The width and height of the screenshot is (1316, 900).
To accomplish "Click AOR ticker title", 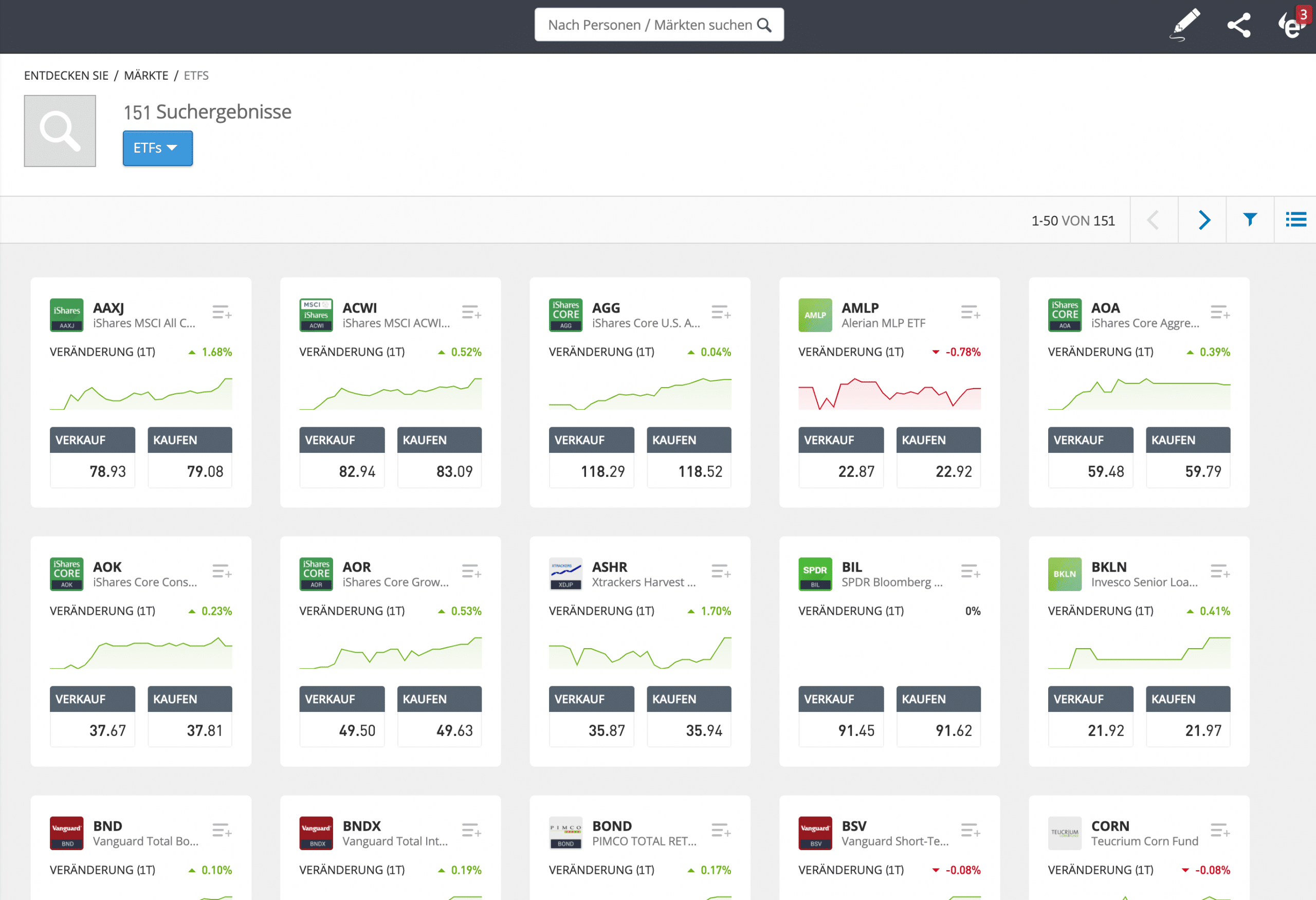I will [357, 567].
